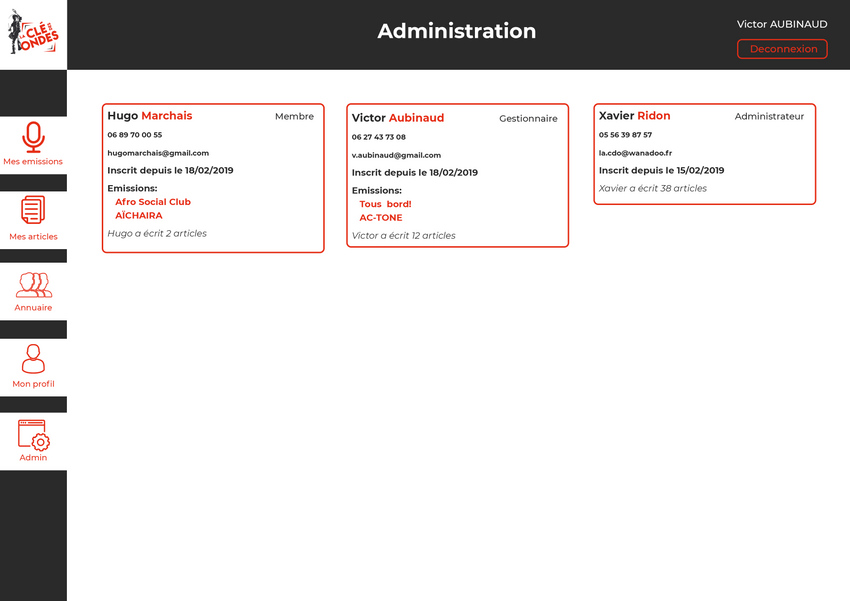Screen dimensions: 850x601
Task: Open the AC-TONE emission link
Action: tap(381, 218)
